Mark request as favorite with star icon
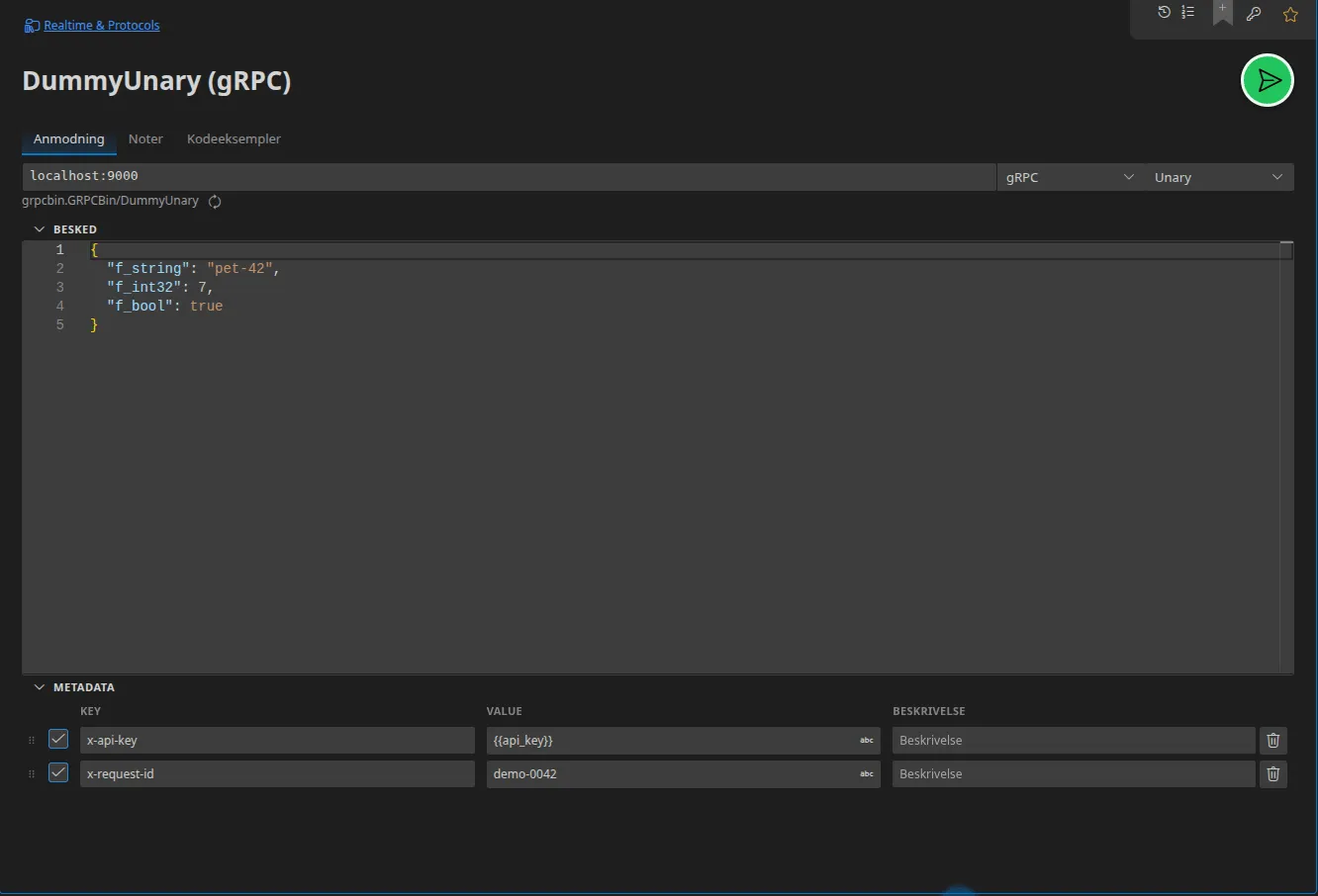1318x896 pixels. tap(1290, 14)
